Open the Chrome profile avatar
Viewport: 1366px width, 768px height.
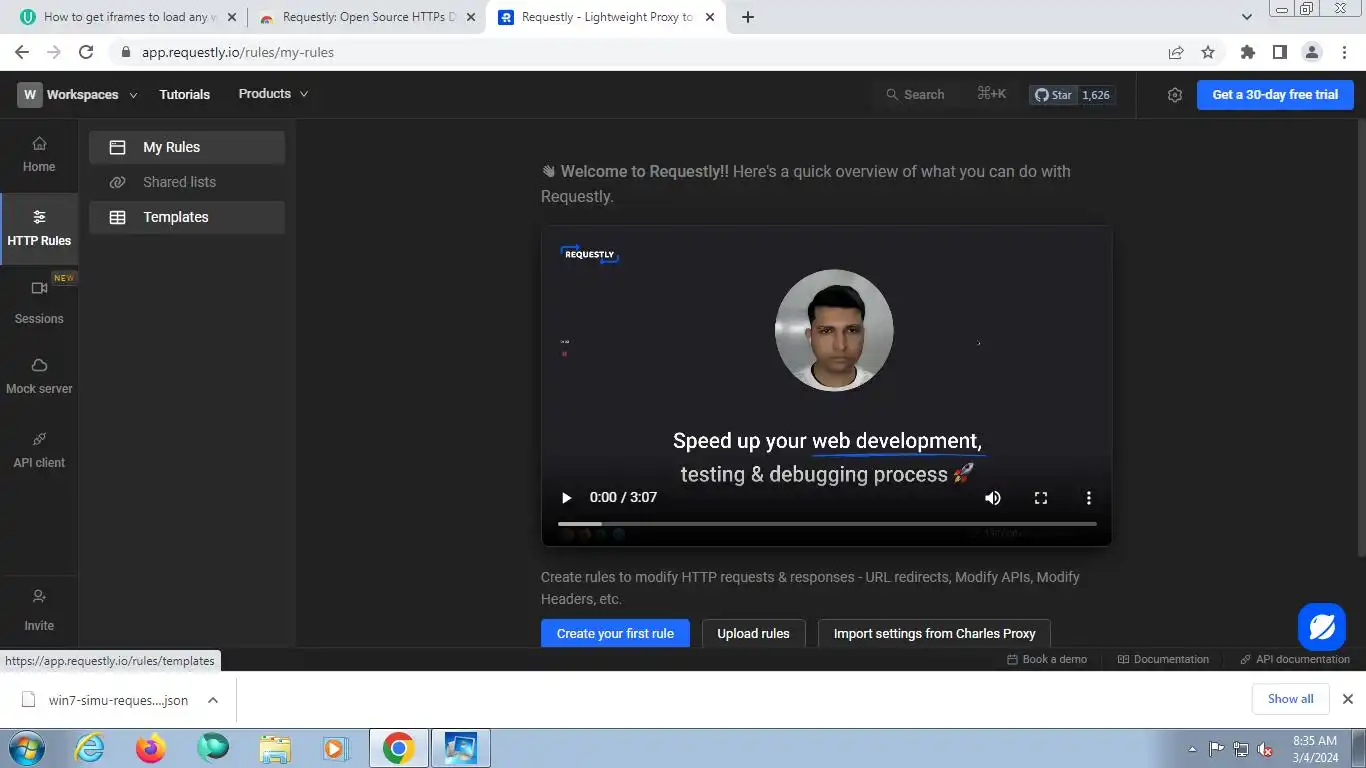[1312, 52]
